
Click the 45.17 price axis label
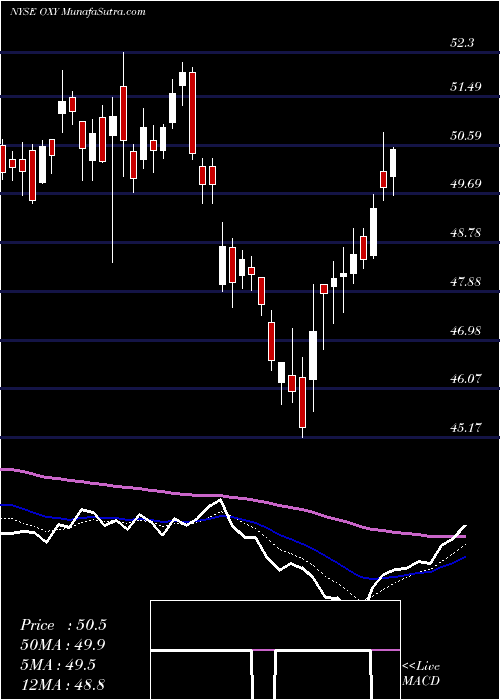pyautogui.click(x=466, y=428)
